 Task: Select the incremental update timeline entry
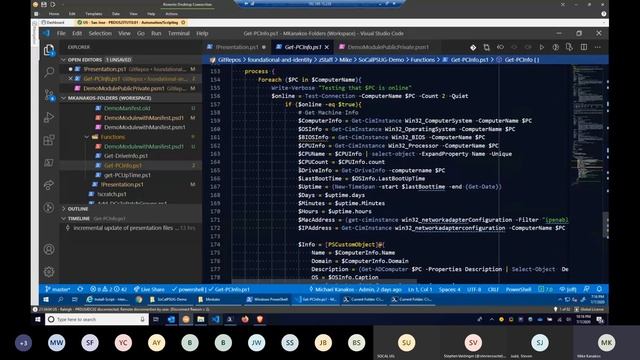(x=131, y=228)
